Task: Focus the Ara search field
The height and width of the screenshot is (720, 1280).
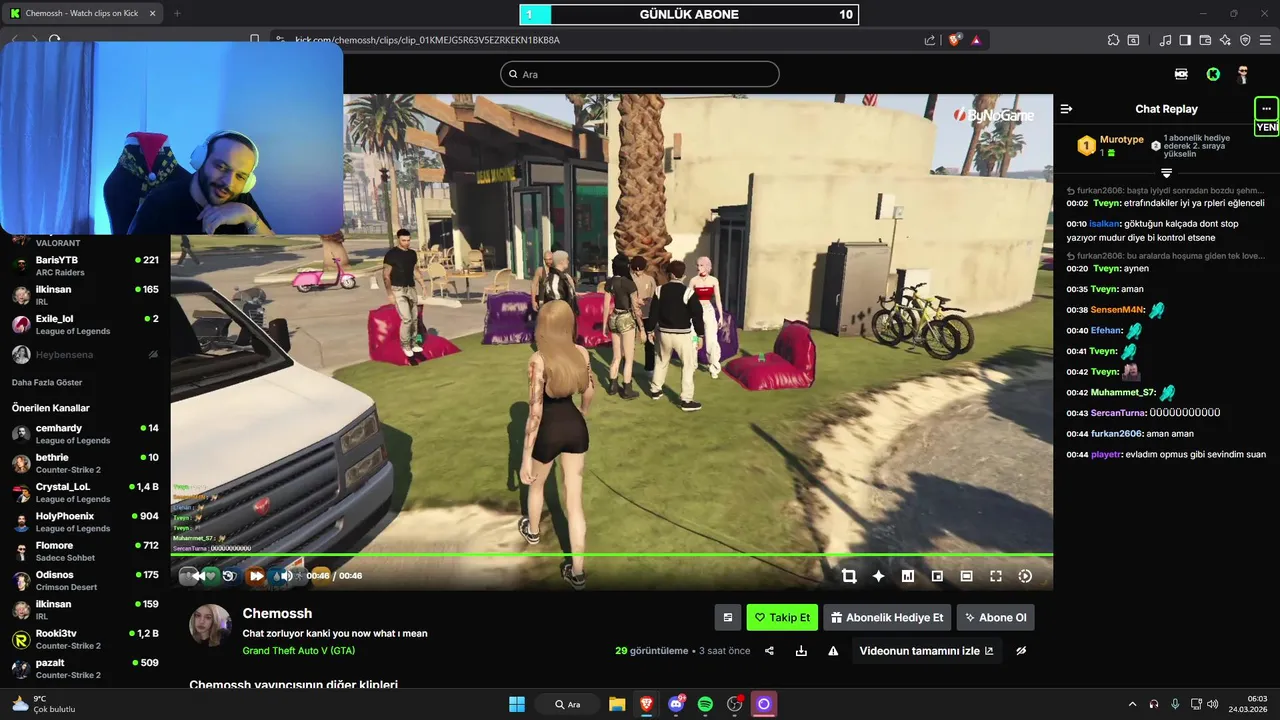Action: 640,74
